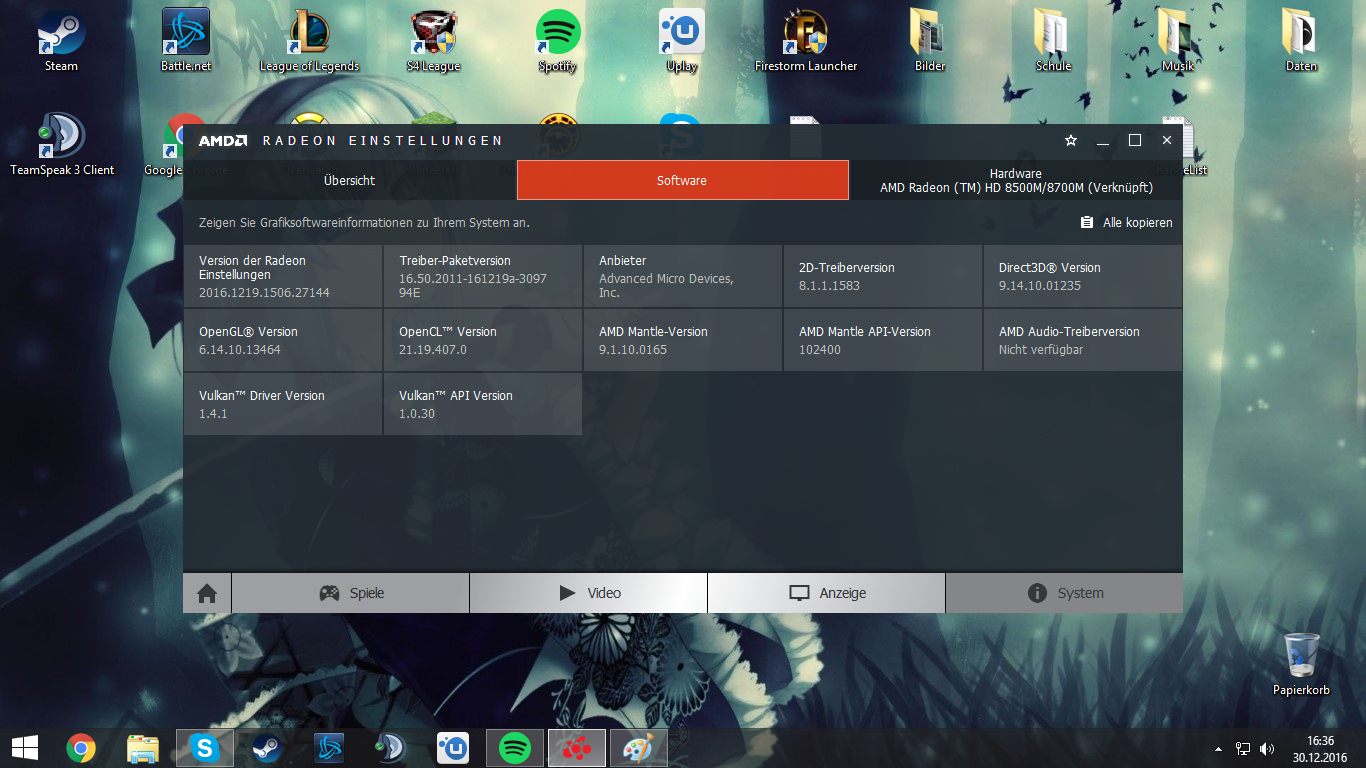1366x768 pixels.
Task: Select the Daten folder on desktop
Action: point(1302,41)
